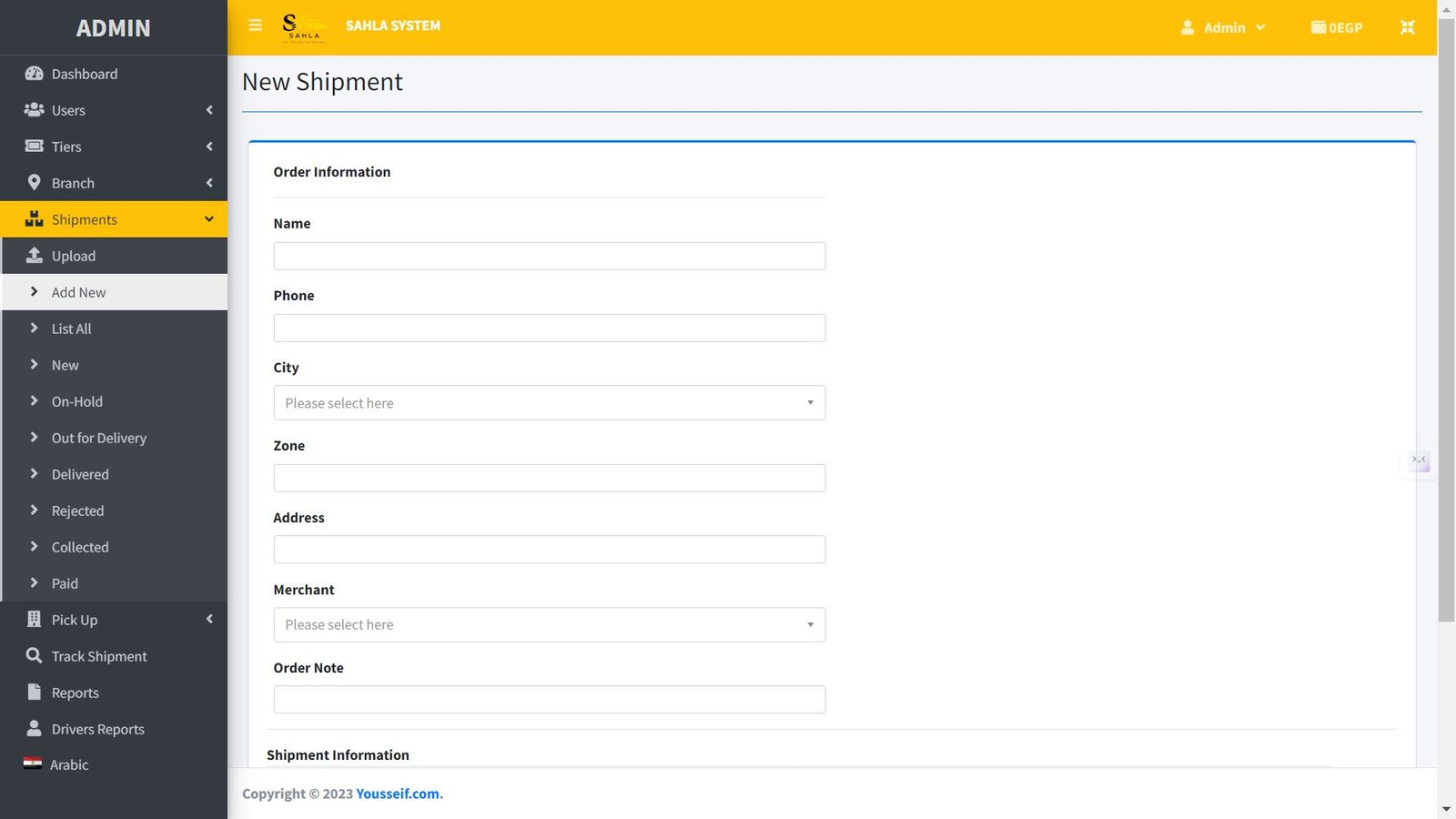Click the Shipments boxes icon

(34, 219)
